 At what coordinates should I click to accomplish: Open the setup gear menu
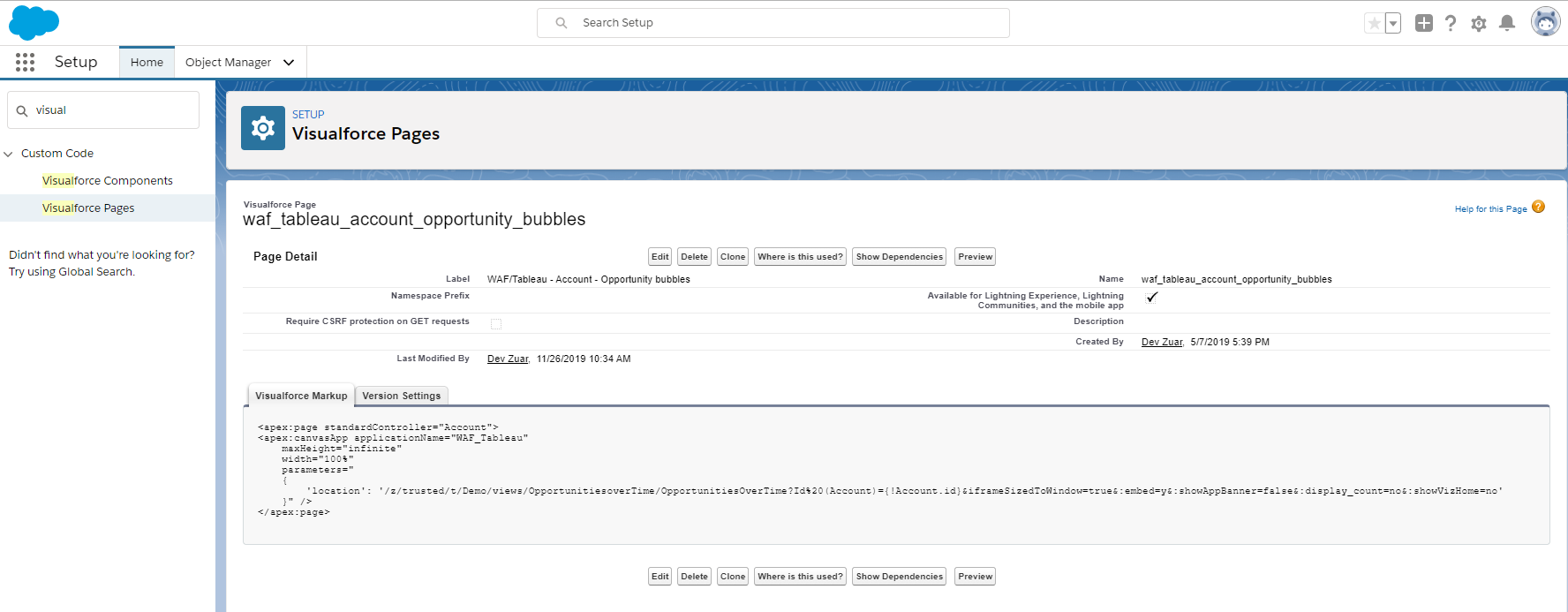(x=1479, y=24)
